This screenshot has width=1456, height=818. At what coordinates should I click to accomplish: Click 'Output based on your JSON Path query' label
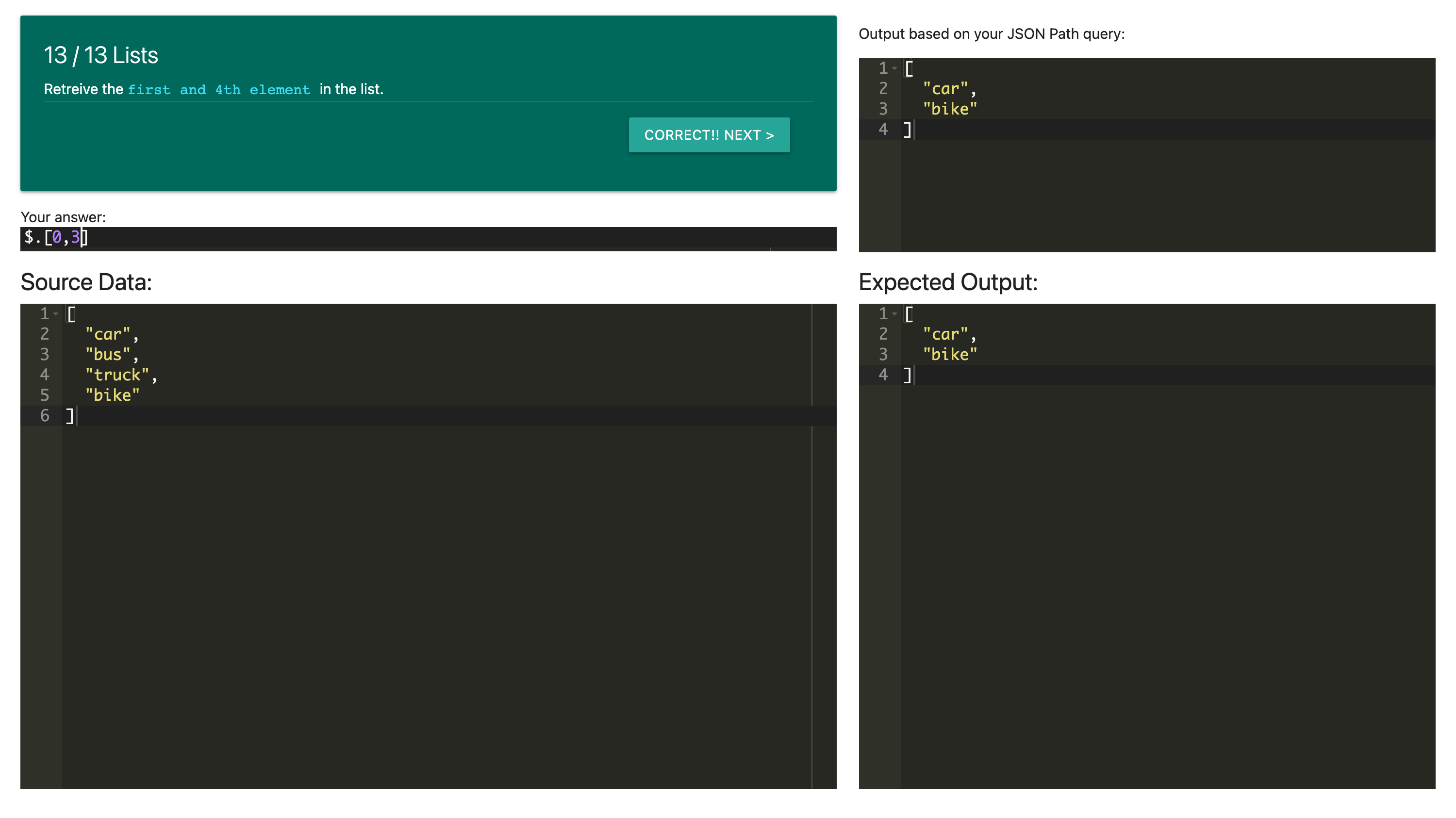[992, 34]
